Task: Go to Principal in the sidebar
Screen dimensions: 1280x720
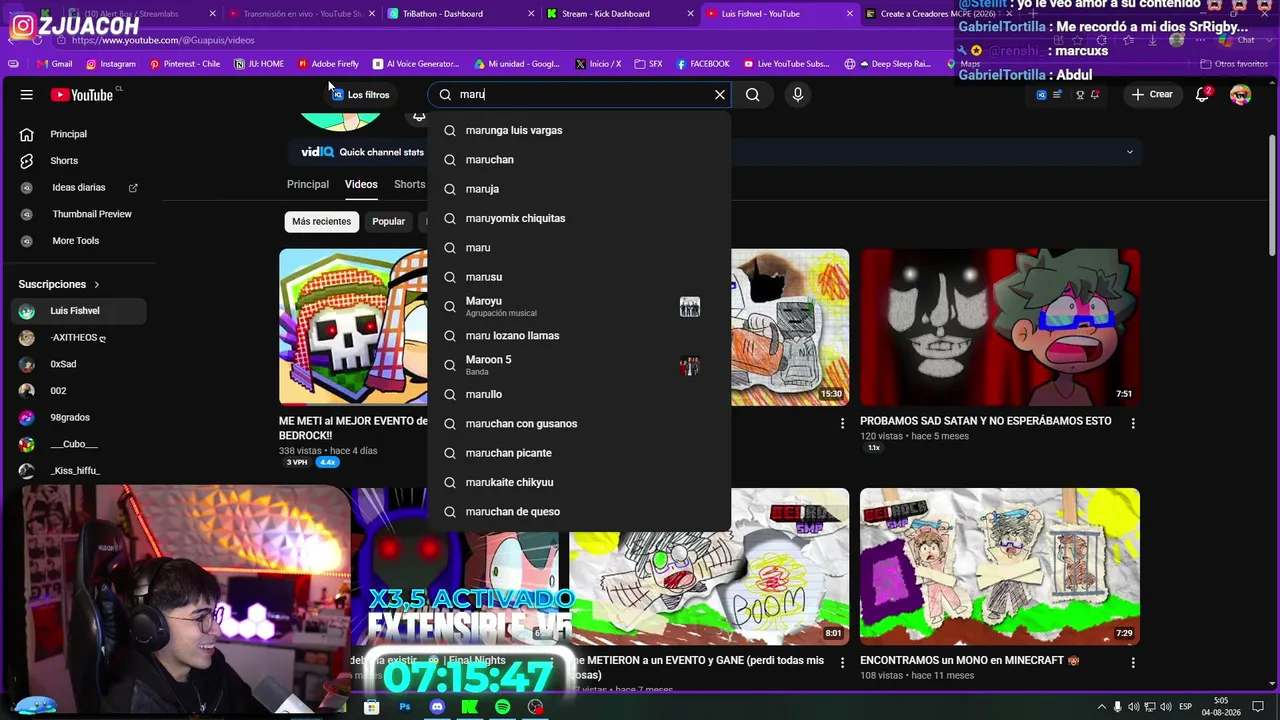Action: [x=80, y=134]
